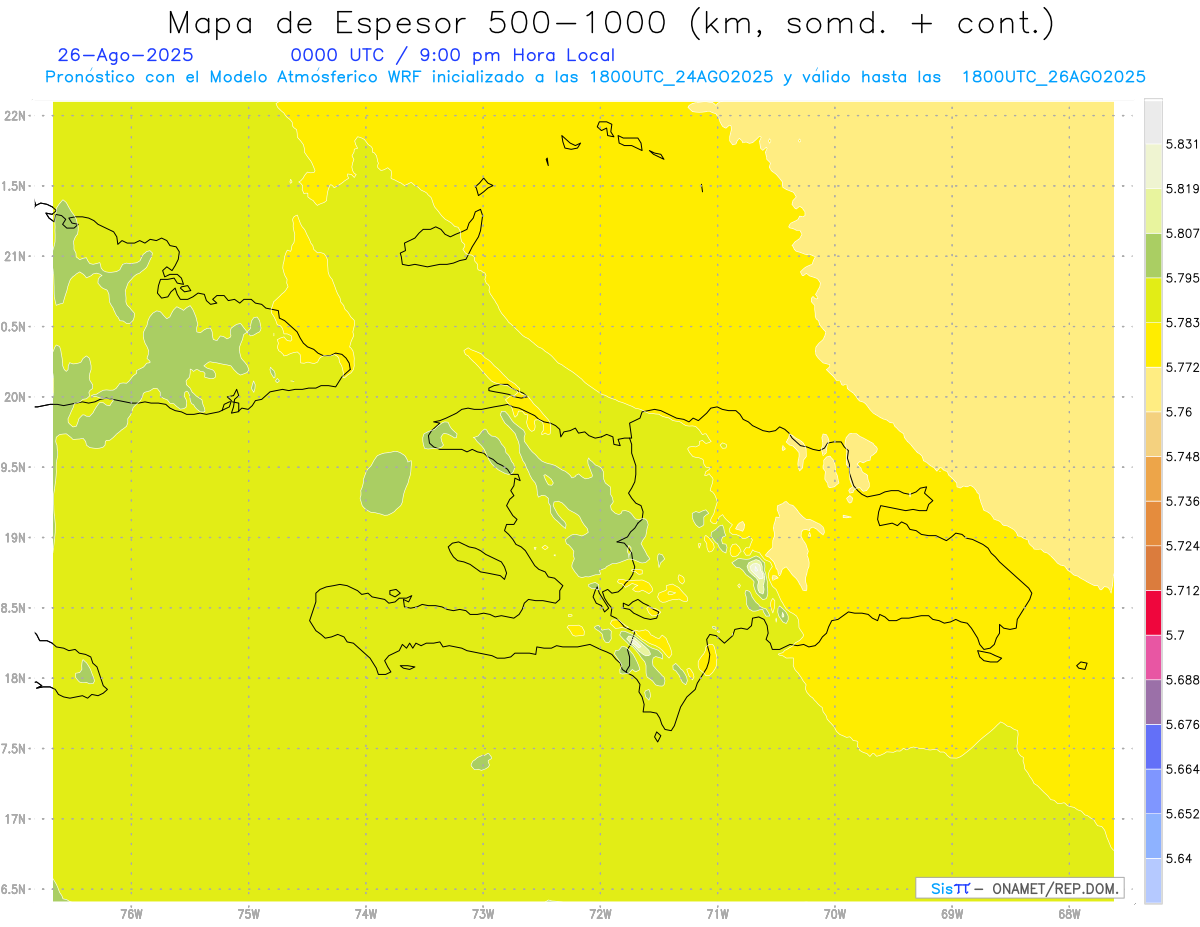Select the '20N' latitude label
The image size is (1200, 927).
pos(15,397)
